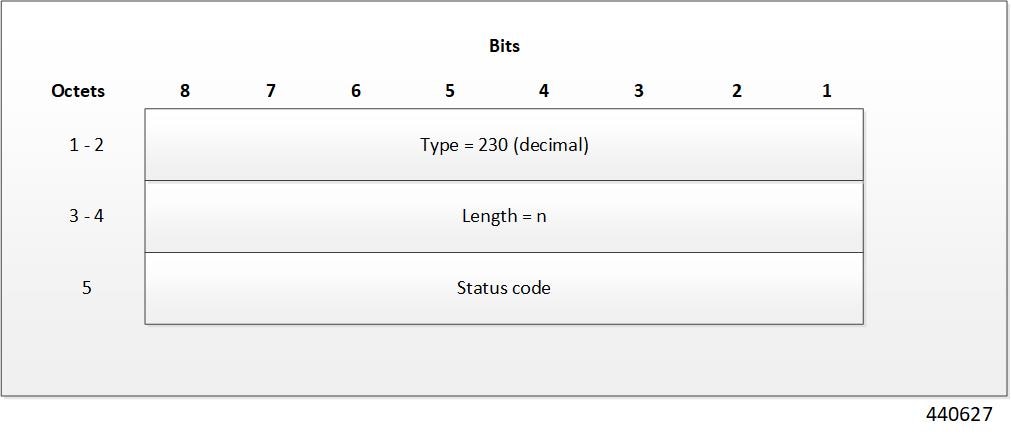Viewport: 1011px width, 438px height.
Task: Select the Length = n field
Action: (x=504, y=217)
